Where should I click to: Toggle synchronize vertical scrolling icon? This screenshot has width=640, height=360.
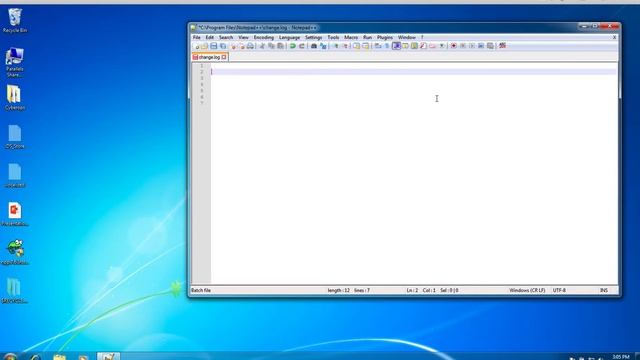[356, 46]
